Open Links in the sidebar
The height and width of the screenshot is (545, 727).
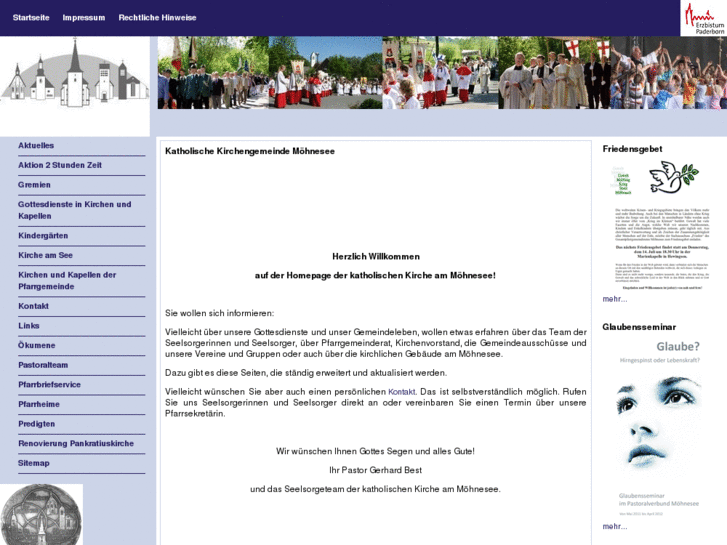click(29, 326)
